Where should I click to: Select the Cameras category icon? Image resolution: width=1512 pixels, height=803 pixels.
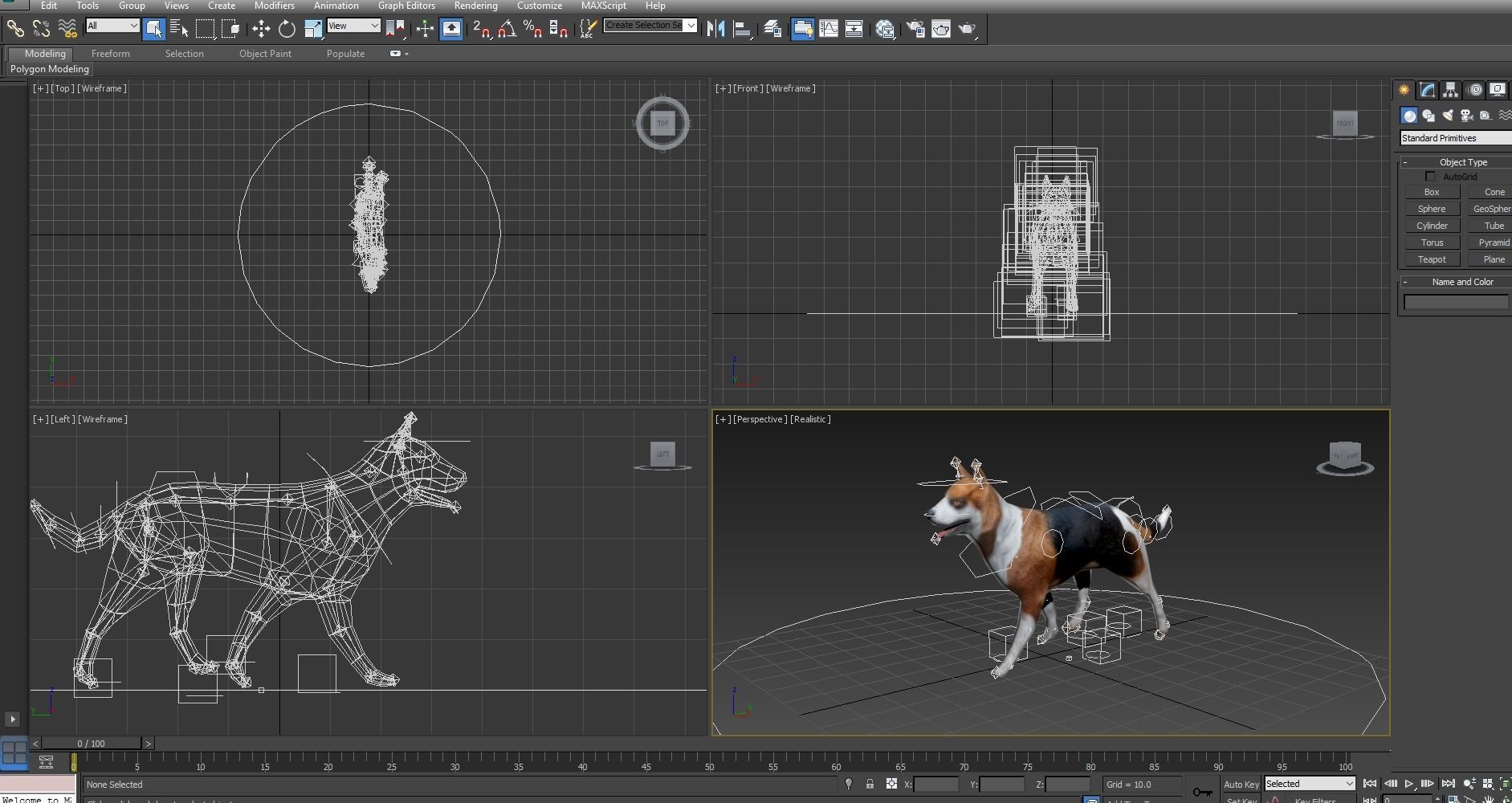coord(1467,116)
